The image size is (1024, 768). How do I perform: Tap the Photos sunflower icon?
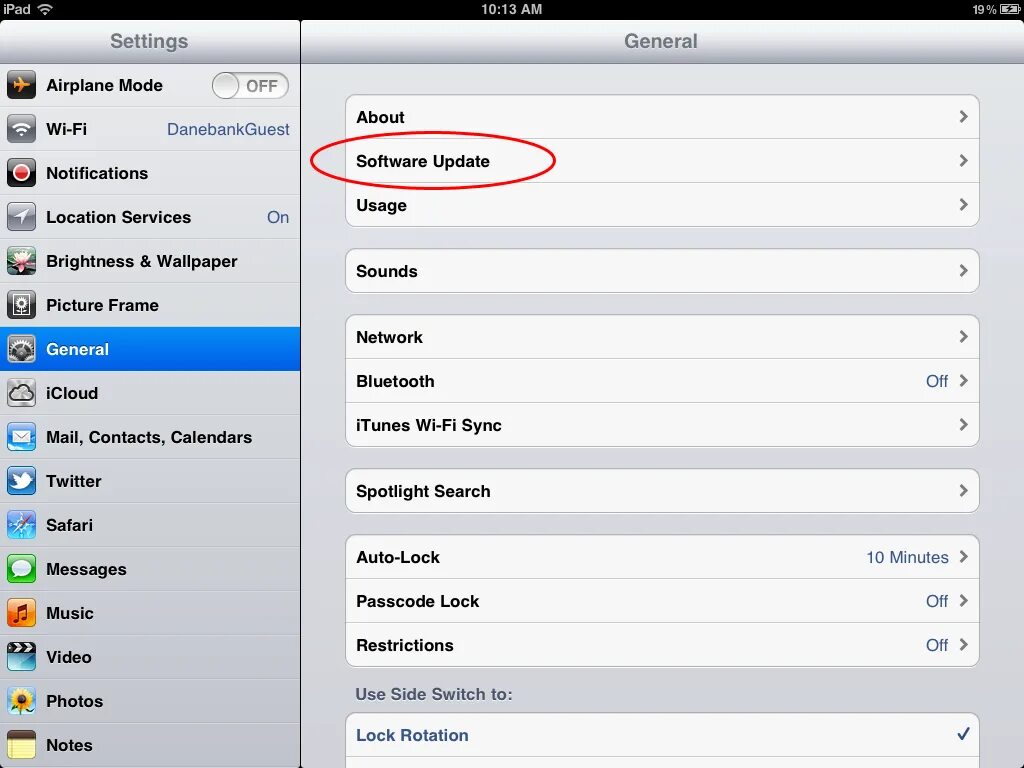pos(21,701)
